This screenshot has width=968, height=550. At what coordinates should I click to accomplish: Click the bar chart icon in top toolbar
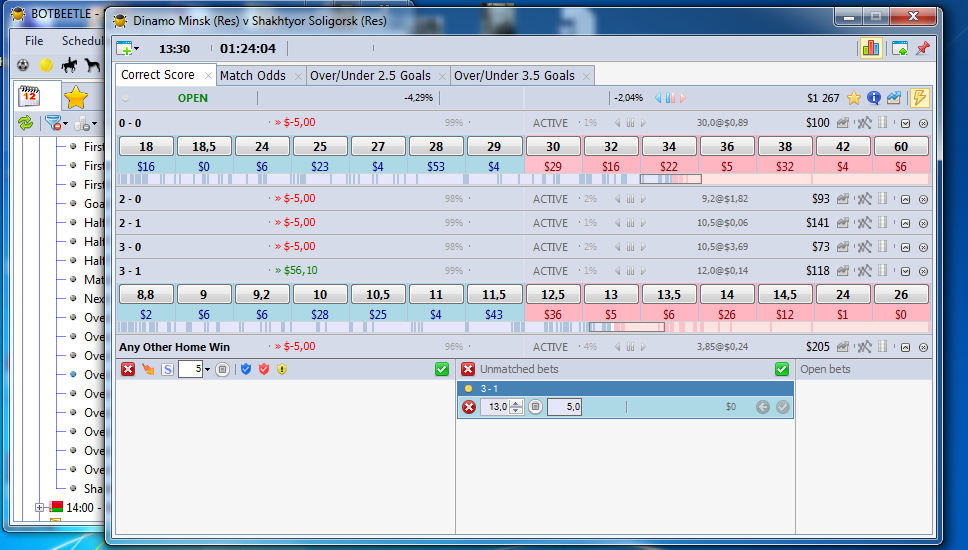[x=871, y=48]
